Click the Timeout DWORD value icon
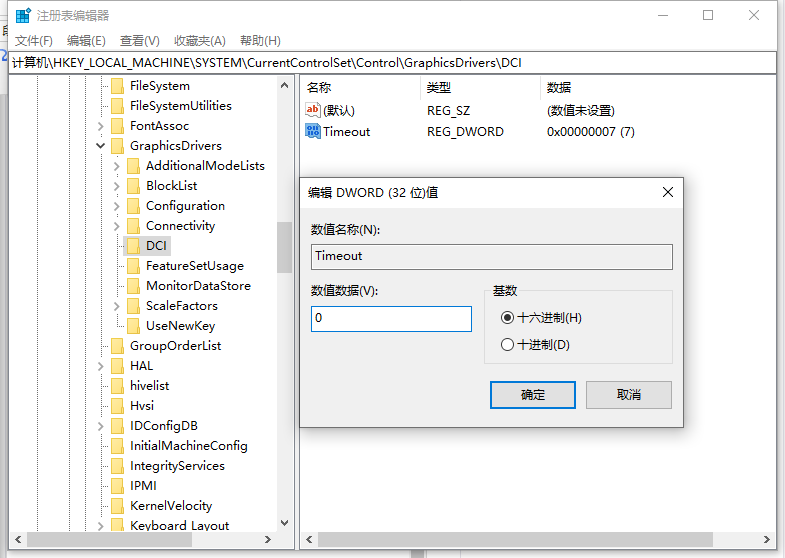Viewport: 785px width, 558px height. 313,131
